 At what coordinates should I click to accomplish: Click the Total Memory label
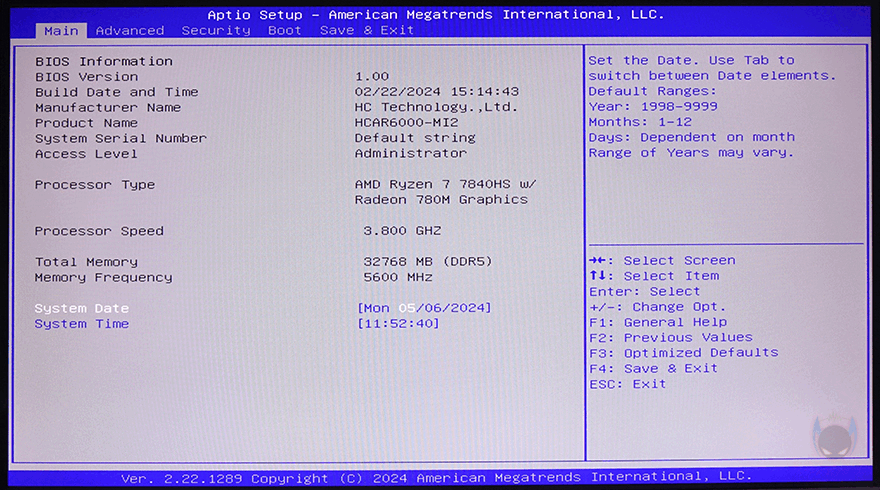[86, 262]
